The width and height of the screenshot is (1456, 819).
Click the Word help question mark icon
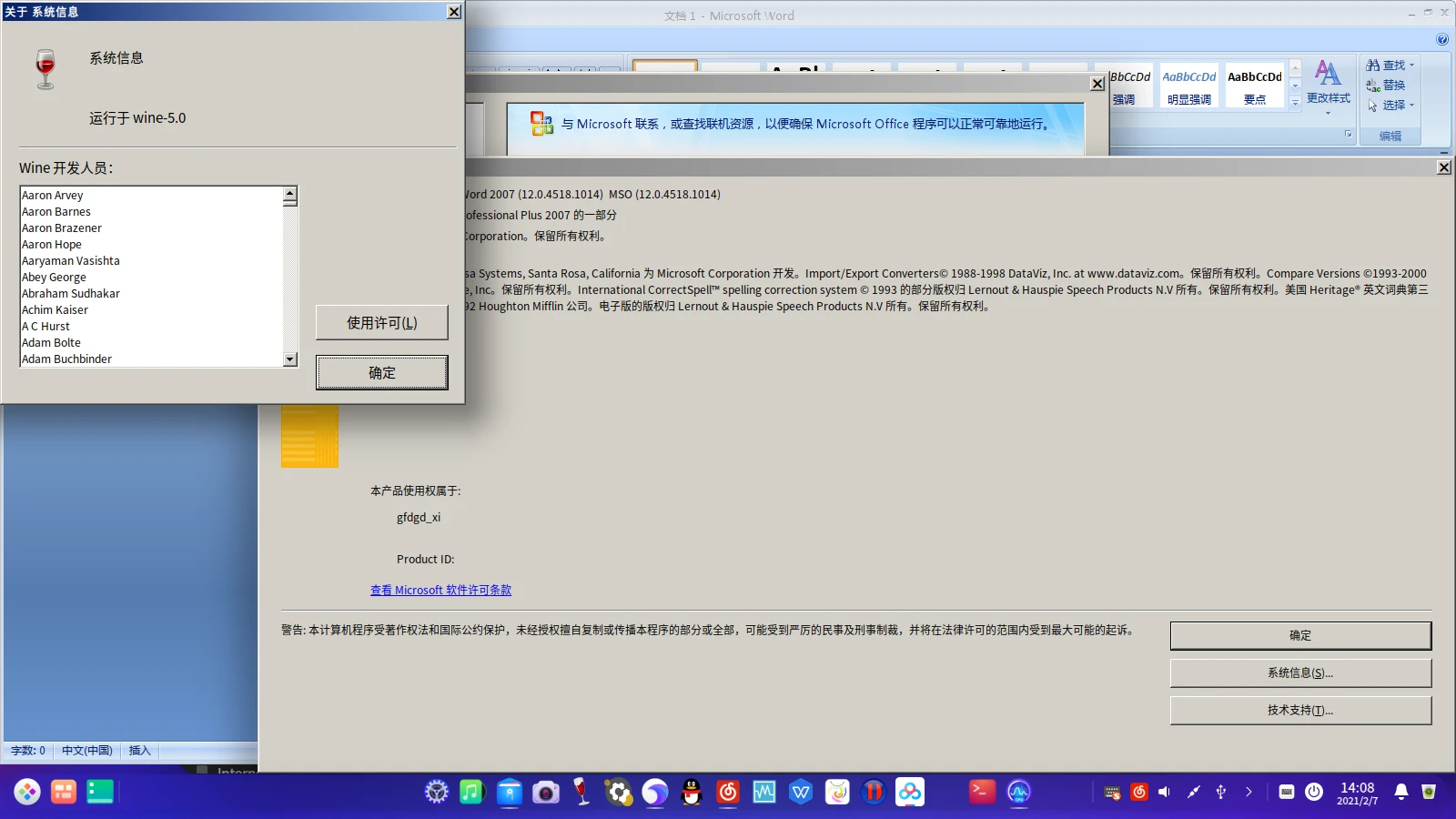point(1442,39)
